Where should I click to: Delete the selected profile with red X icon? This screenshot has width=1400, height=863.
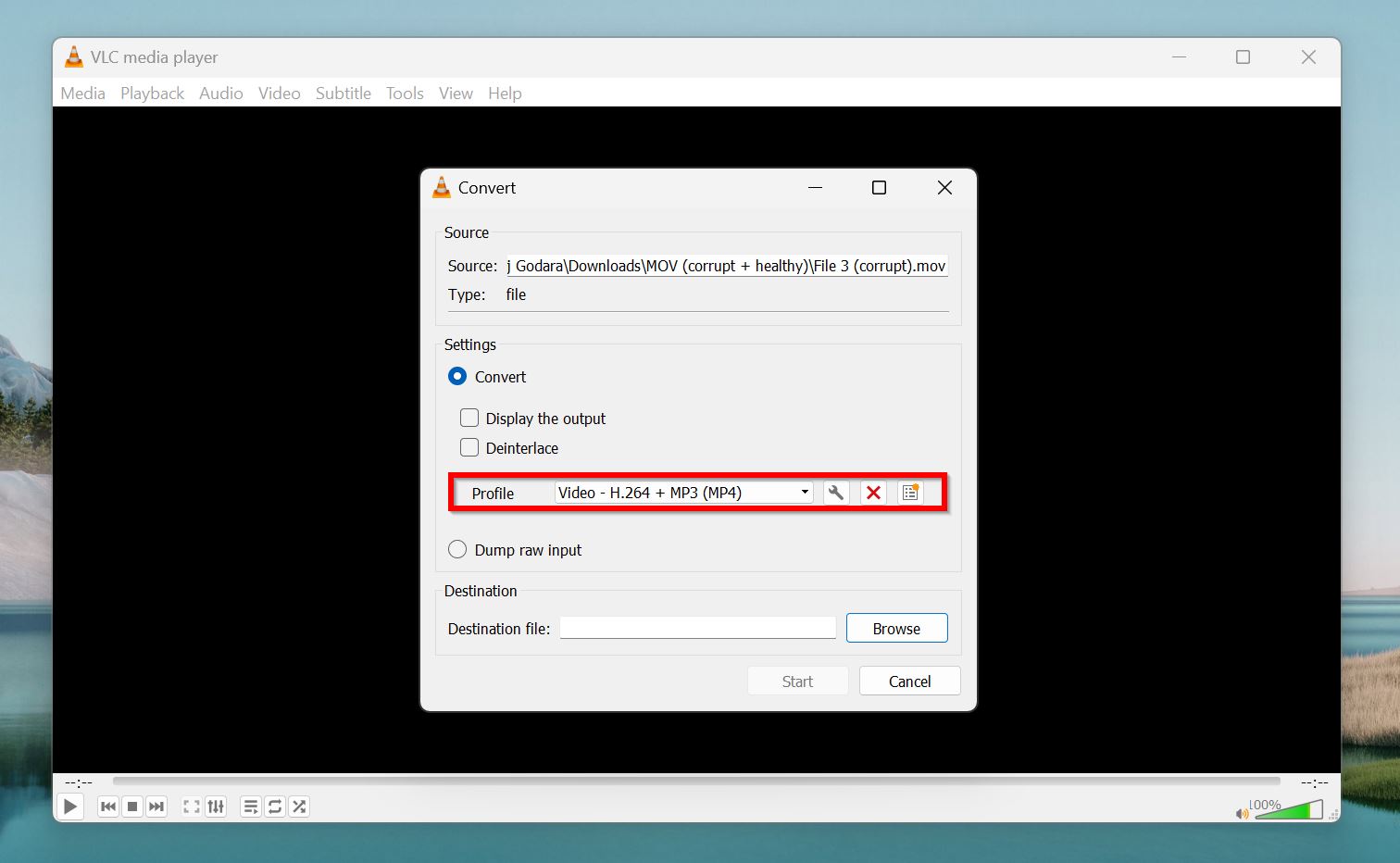[872, 492]
